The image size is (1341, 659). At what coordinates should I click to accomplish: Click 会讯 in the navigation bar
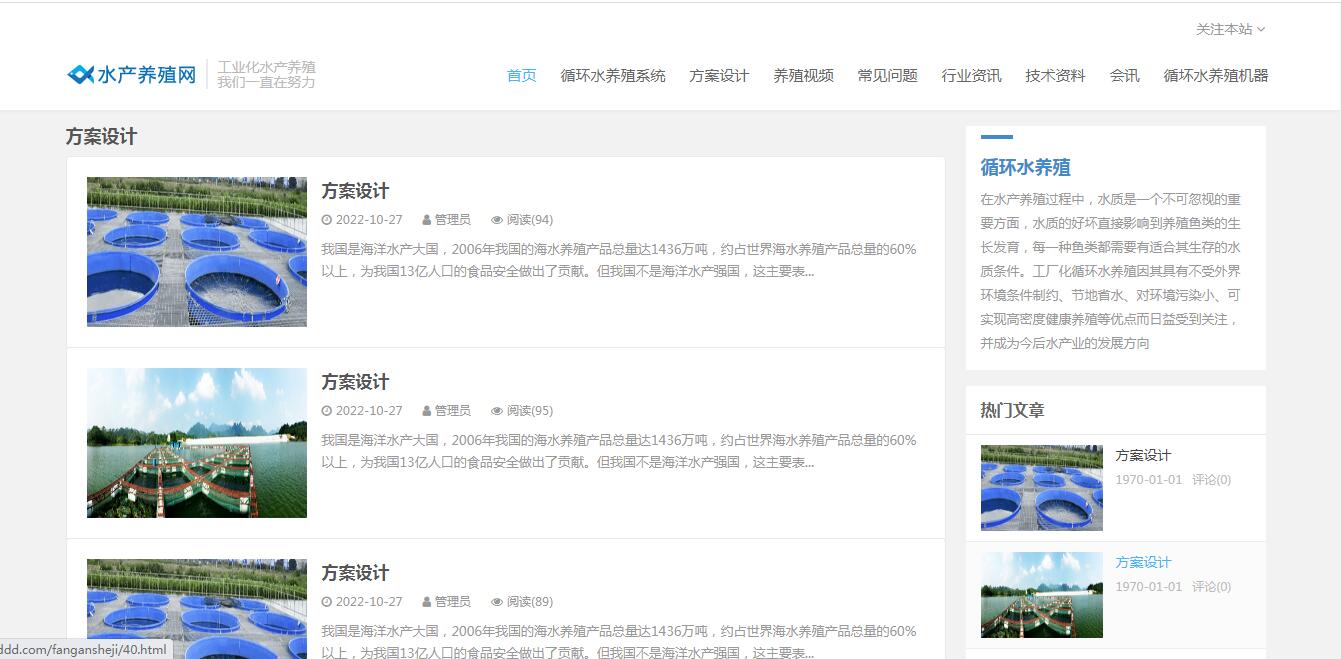pyautogui.click(x=1123, y=75)
